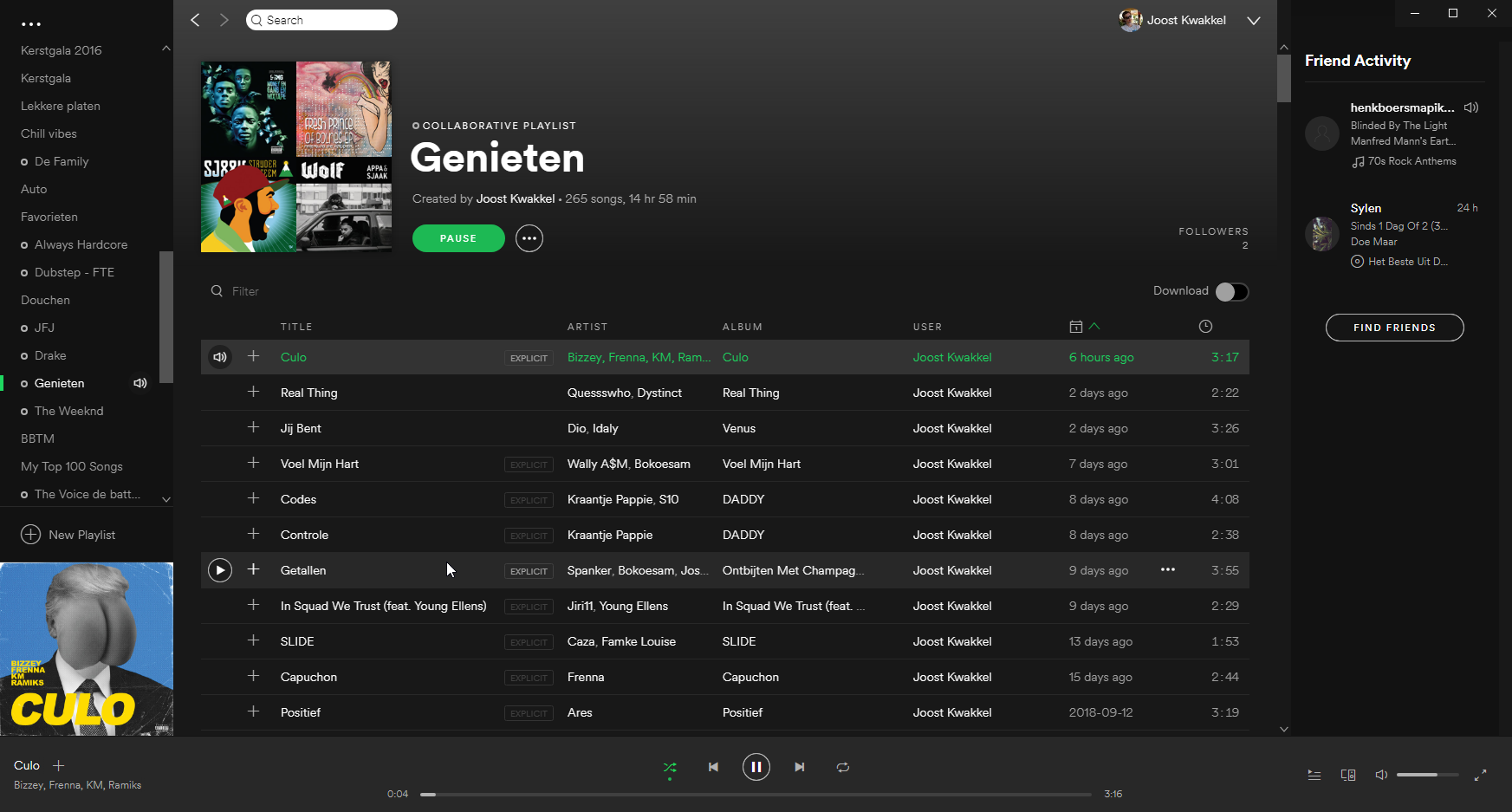Toggle repeat mode
Screen dimensions: 1512x812
coord(842,767)
